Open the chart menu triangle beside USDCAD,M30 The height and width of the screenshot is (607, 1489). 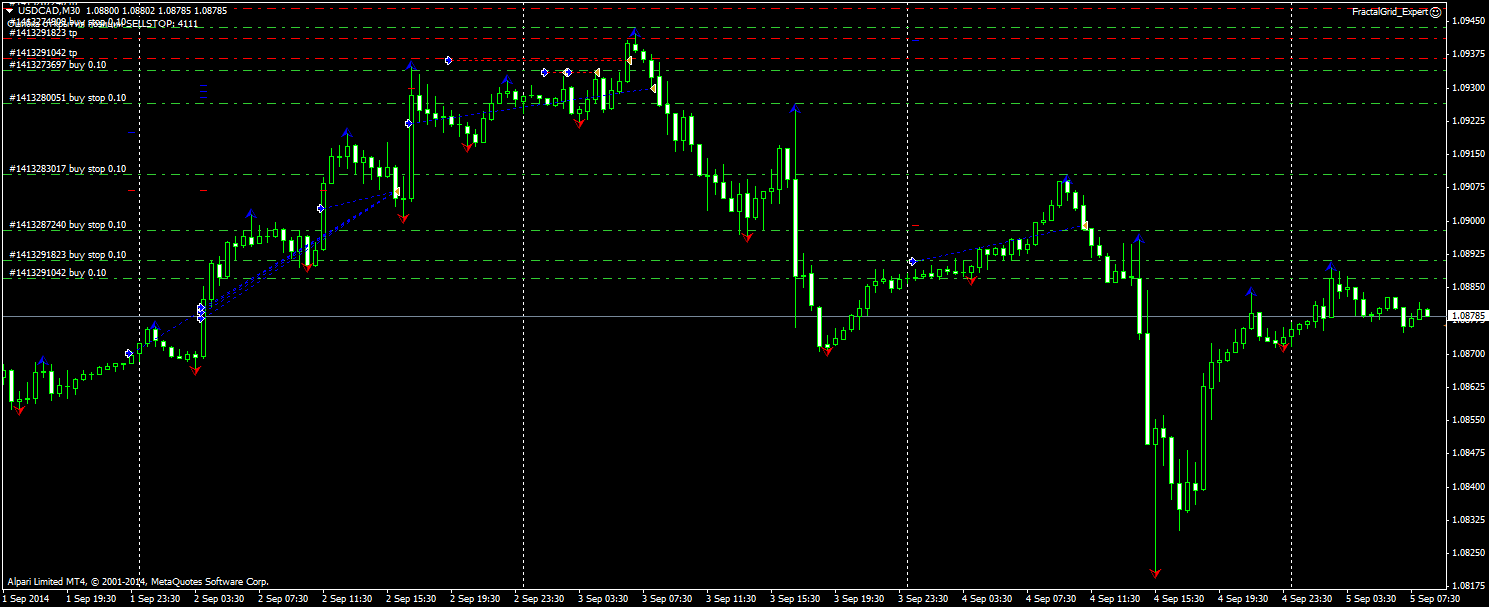9,10
